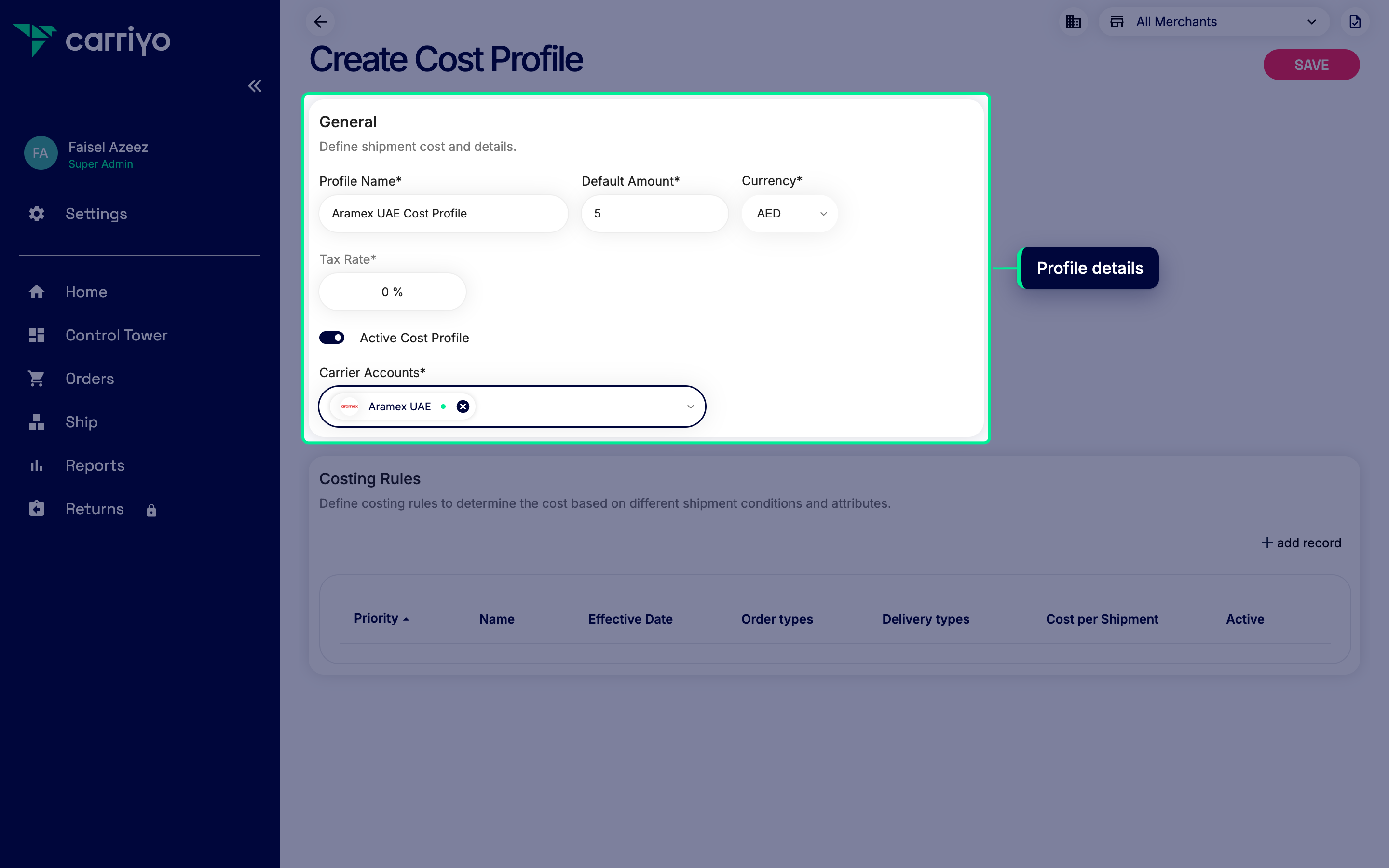Click the document check icon at top right
Viewport: 1389px width, 868px height.
pyautogui.click(x=1355, y=22)
